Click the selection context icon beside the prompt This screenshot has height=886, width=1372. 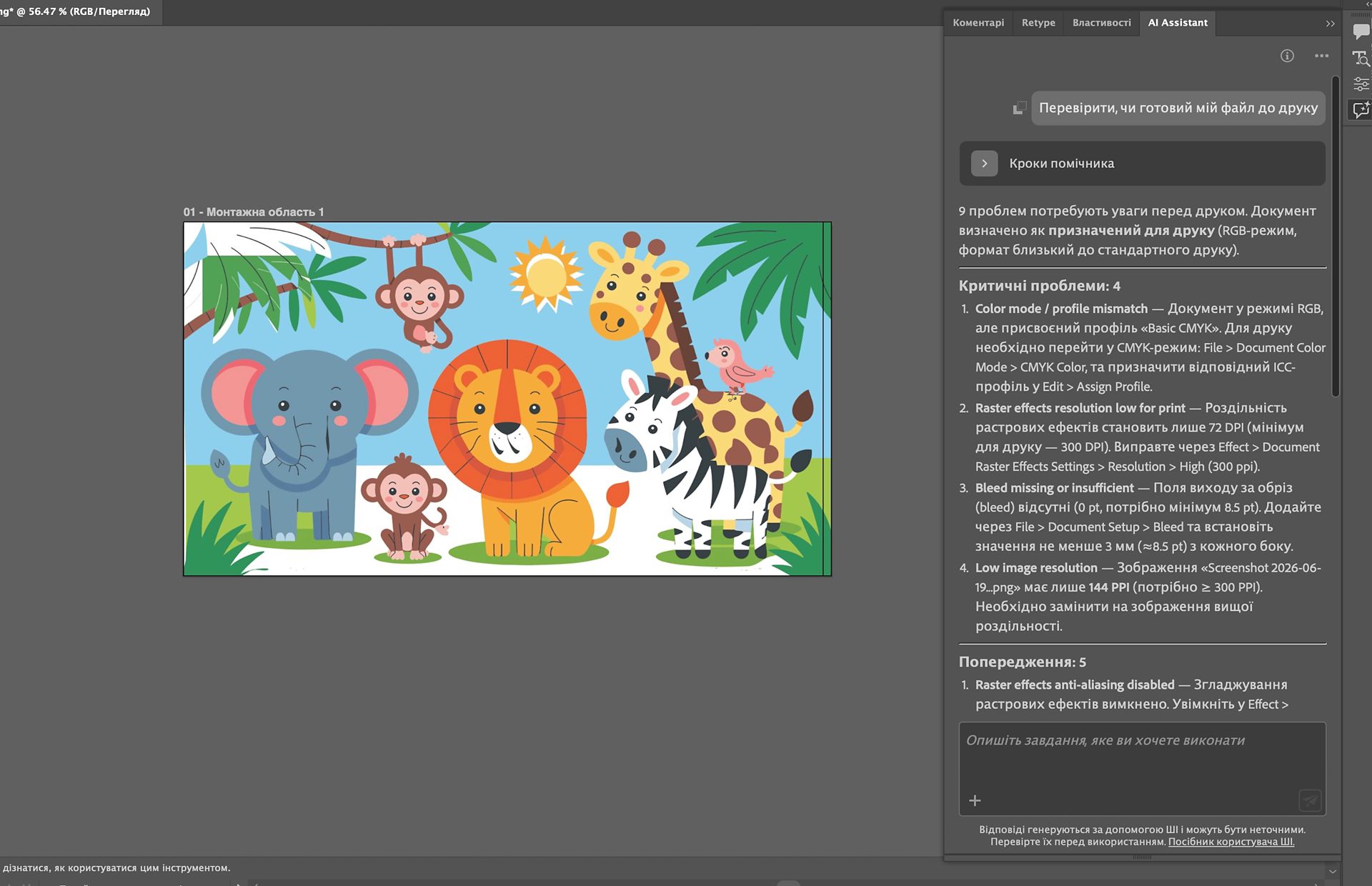(x=1020, y=108)
